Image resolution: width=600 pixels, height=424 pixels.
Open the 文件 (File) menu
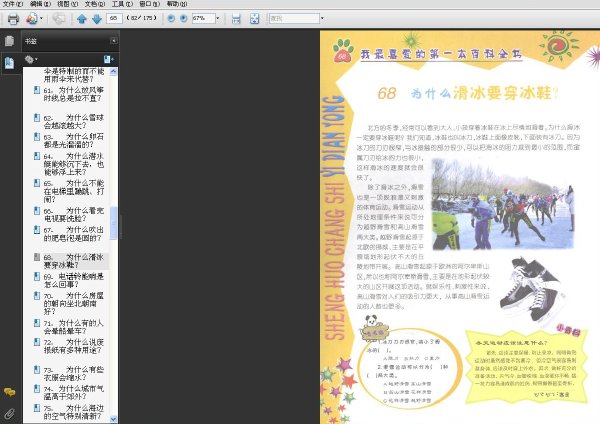pos(13,4)
